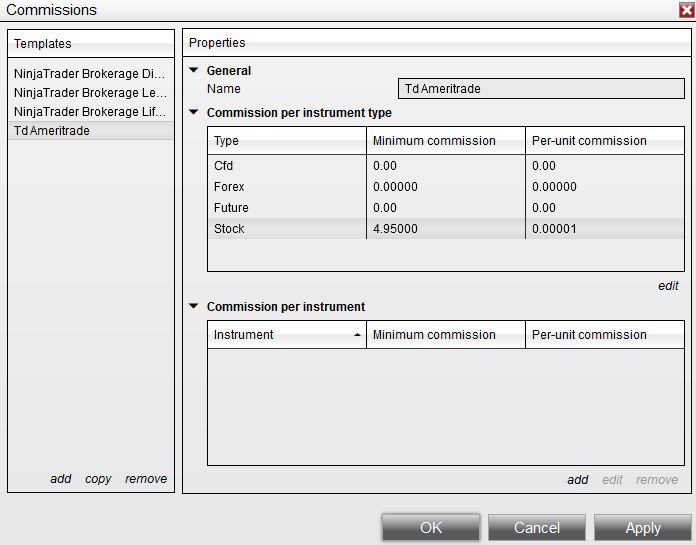This screenshot has height=545, width=696.
Task: Click the Properties panel header
Action: (x=437, y=43)
